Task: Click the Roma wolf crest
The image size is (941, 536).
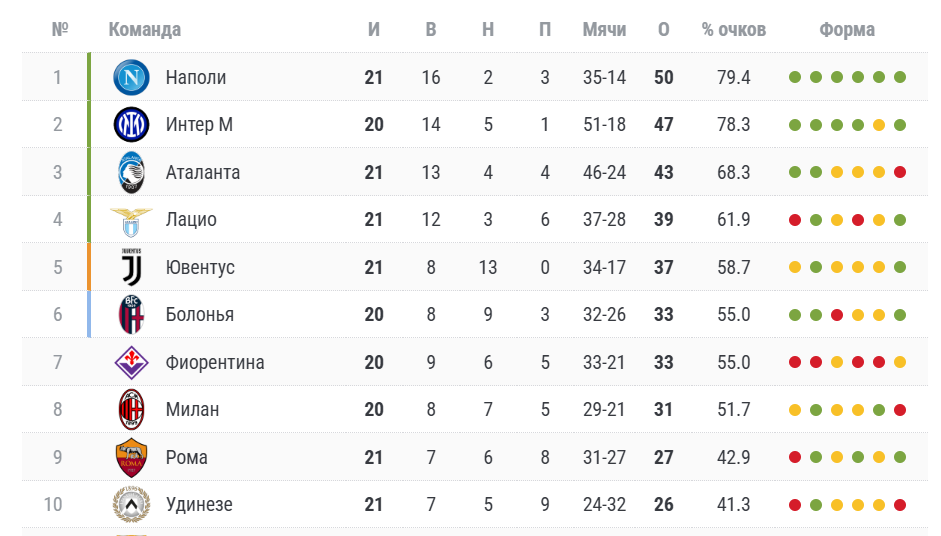Action: click(131, 457)
